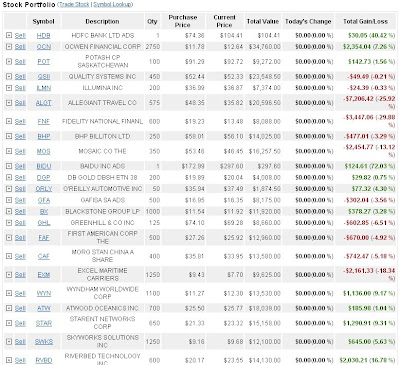Sell the ALGT position
Image resolution: width=400 pixels, height=365 pixels.
click(x=20, y=103)
